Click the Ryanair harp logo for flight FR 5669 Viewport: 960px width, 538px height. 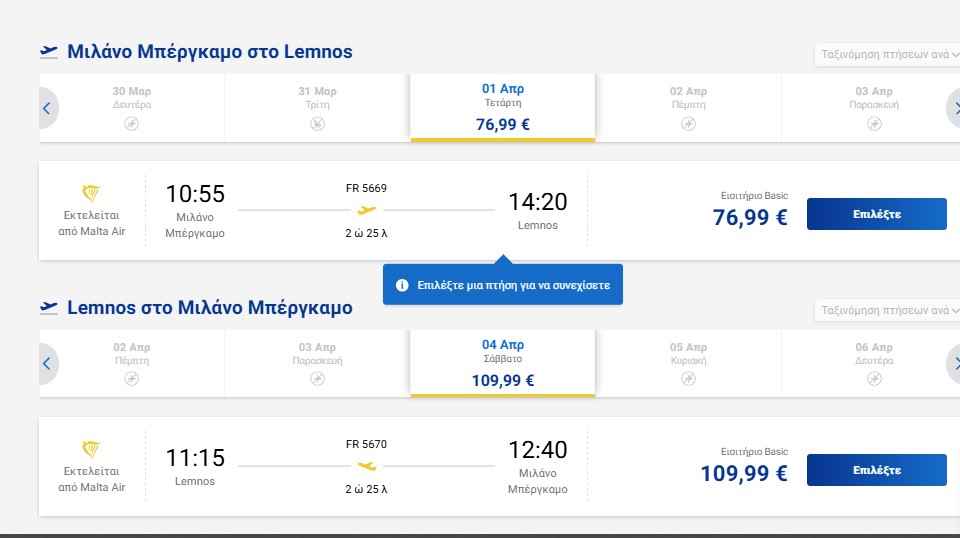coord(91,193)
